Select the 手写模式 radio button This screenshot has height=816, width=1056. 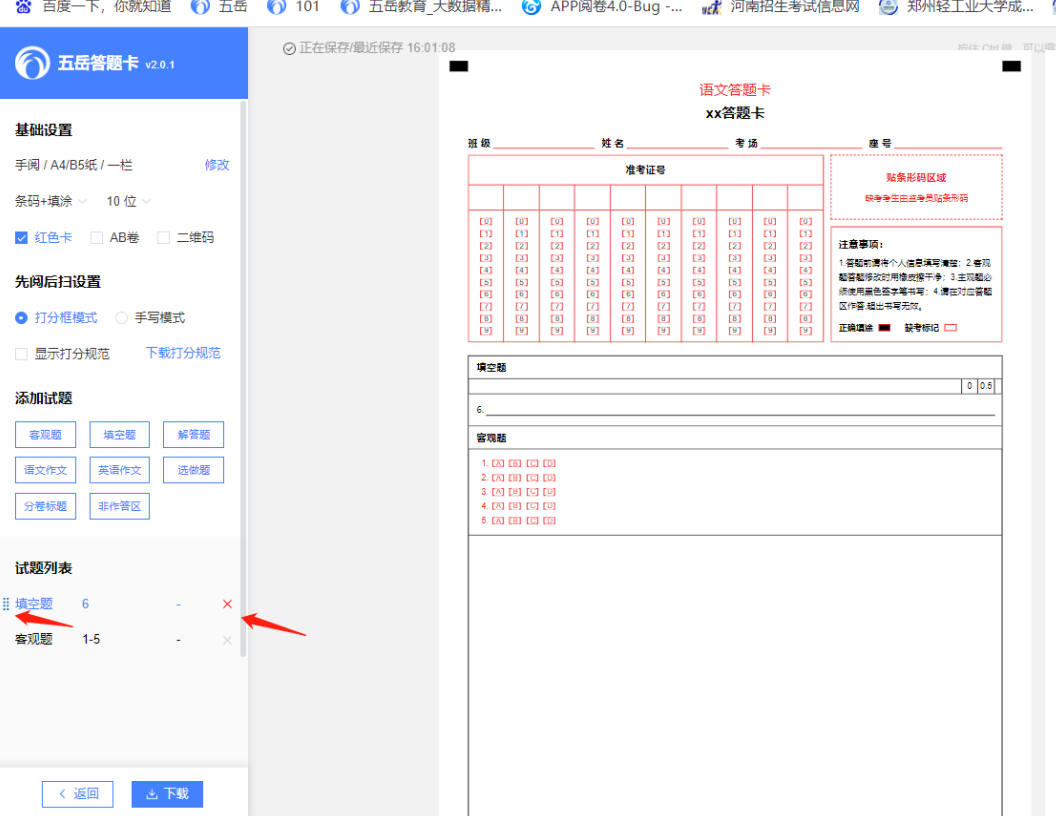(x=122, y=318)
